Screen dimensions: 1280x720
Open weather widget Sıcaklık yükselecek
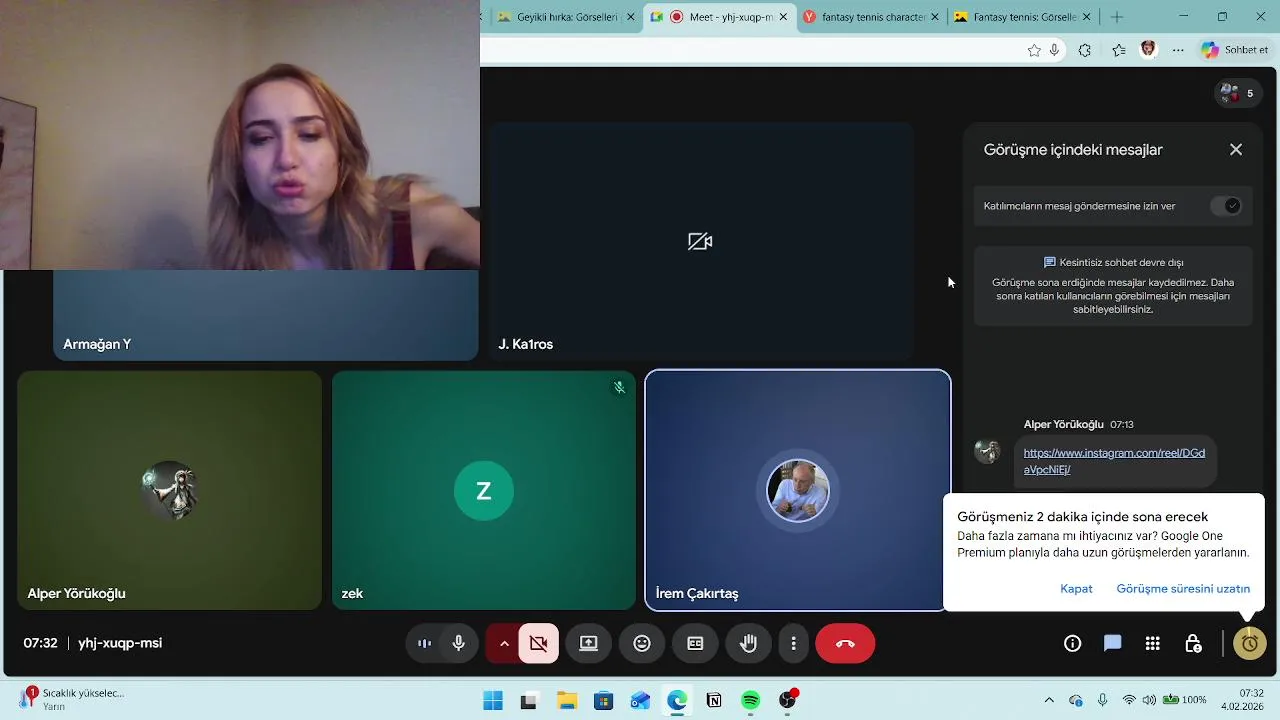(72, 699)
